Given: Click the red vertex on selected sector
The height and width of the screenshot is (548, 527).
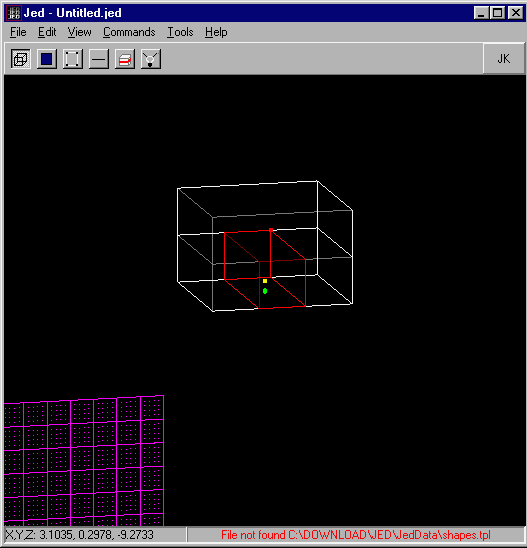Looking at the screenshot, I should [271, 230].
